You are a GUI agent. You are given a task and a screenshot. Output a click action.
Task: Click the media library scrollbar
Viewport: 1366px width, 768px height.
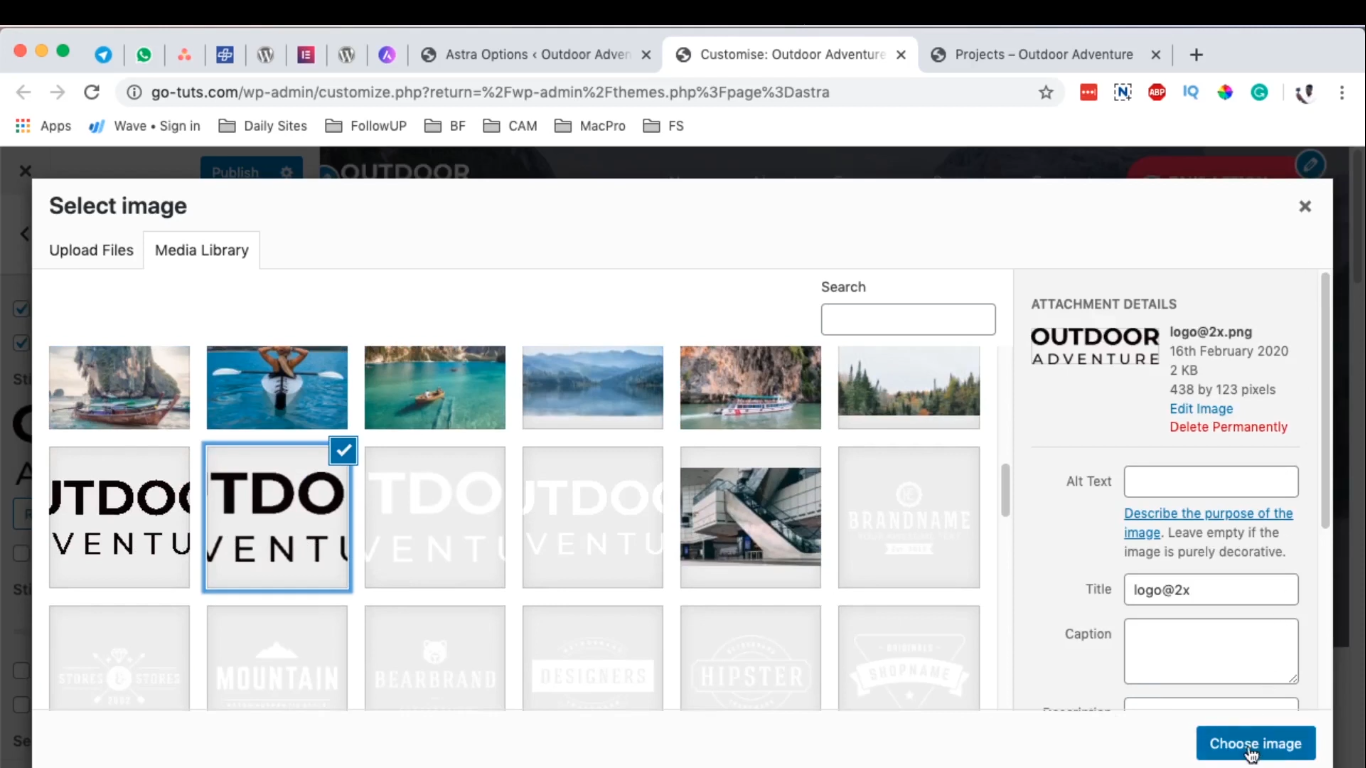pos(1005,490)
